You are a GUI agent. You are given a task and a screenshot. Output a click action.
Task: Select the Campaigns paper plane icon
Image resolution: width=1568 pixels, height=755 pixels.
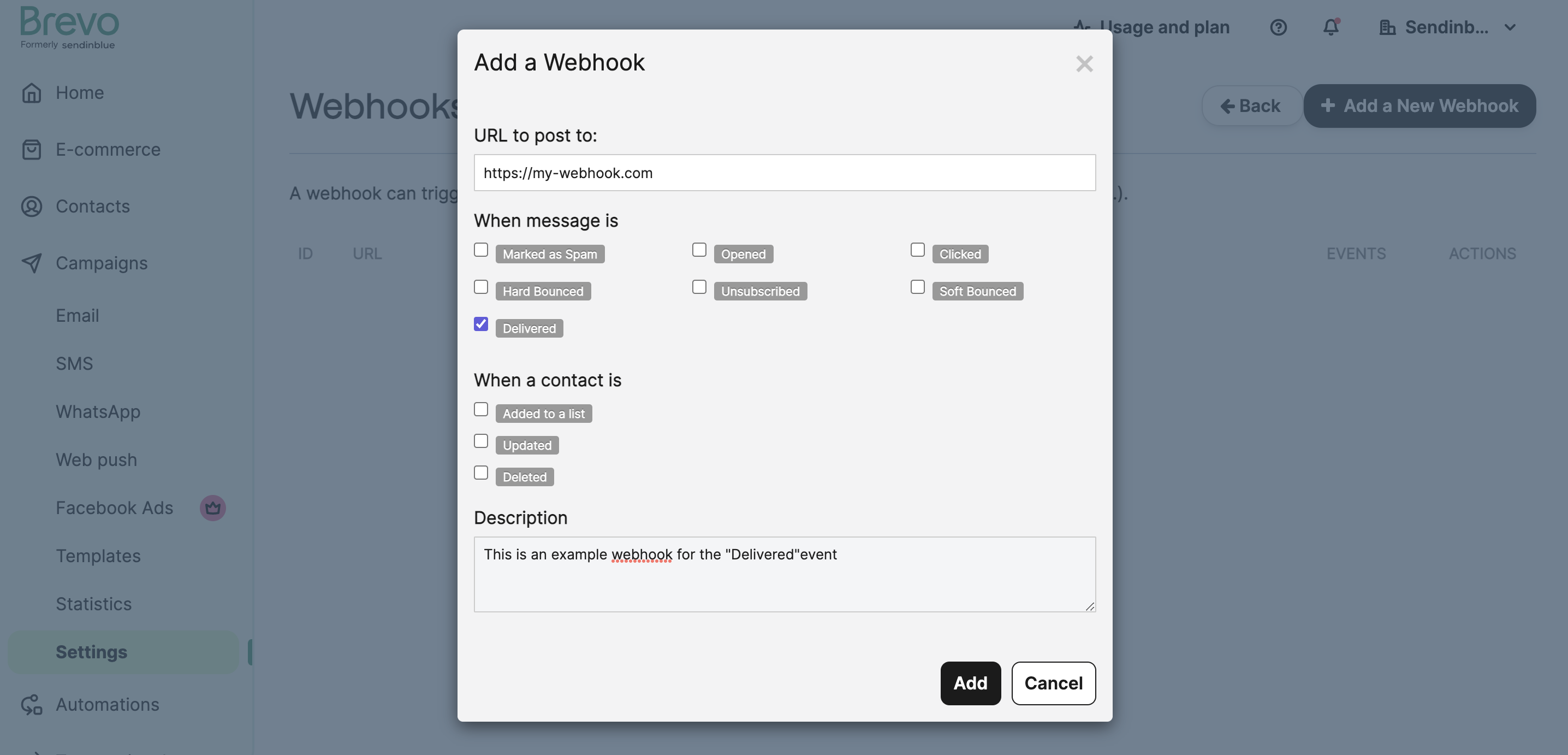click(32, 263)
